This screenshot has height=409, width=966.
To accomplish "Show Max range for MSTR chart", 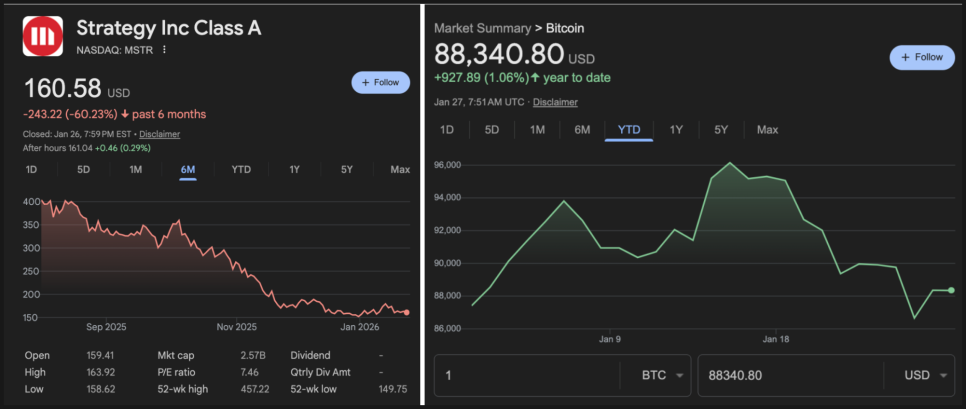I will [x=400, y=169].
